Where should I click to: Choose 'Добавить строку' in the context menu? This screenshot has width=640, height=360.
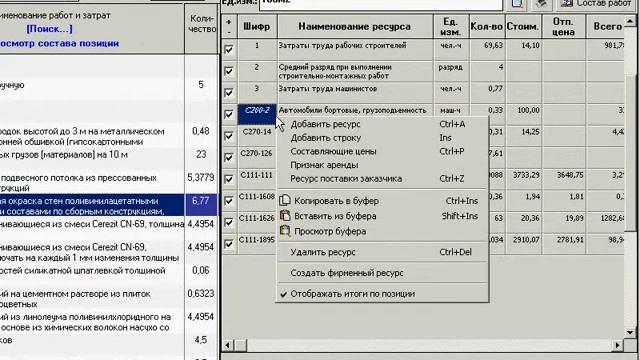click(x=382, y=138)
